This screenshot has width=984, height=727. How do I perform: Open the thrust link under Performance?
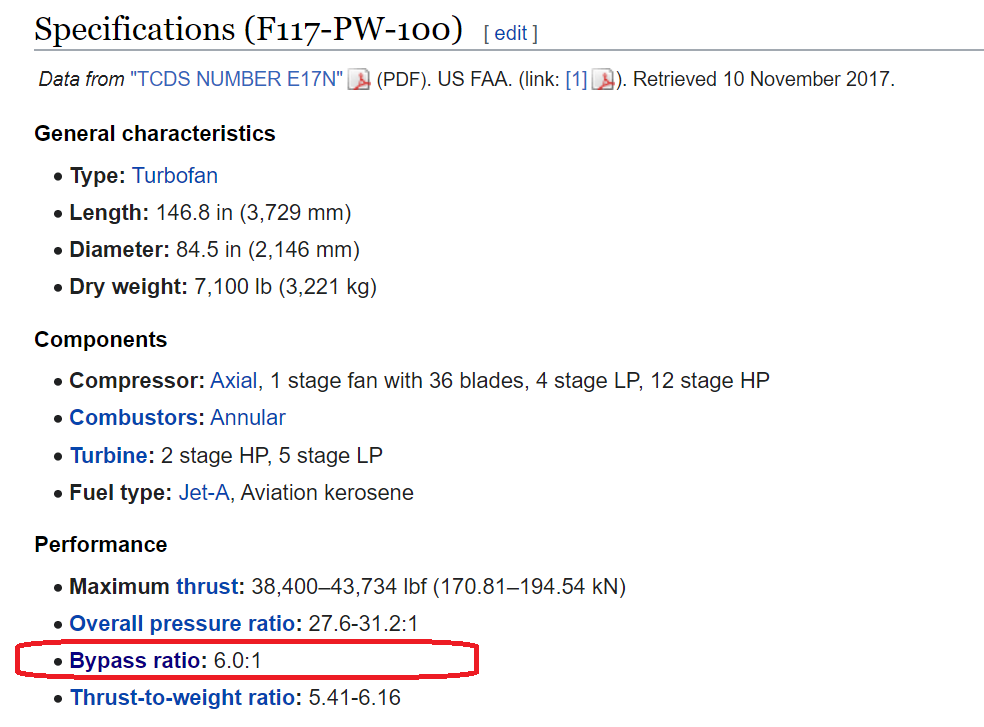(206, 586)
